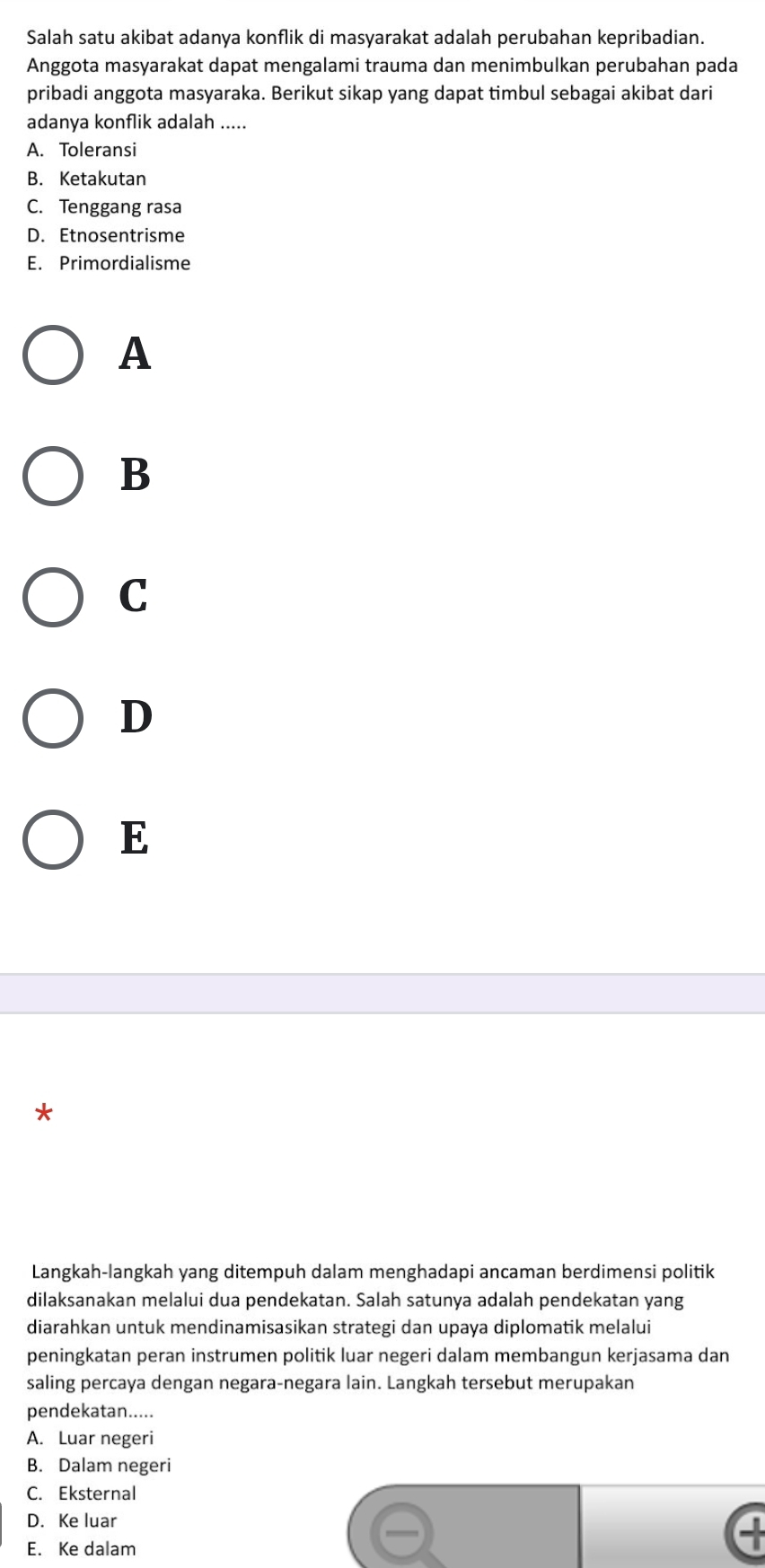This screenshot has width=765, height=1568.
Task: Click the "E. Primordialisme" option text
Action: [109, 263]
